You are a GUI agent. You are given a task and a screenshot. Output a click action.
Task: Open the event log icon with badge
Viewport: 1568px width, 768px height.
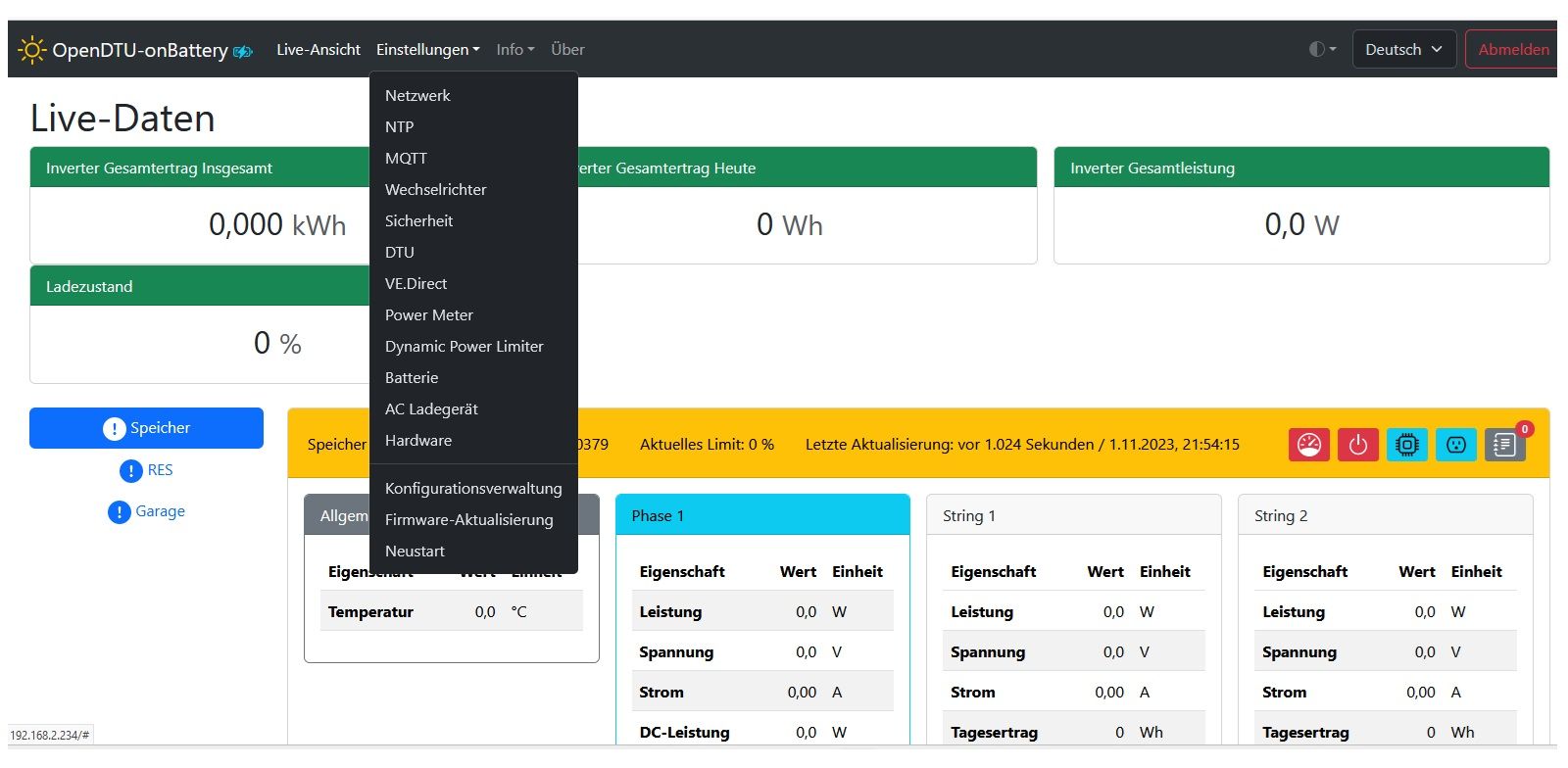[1505, 445]
